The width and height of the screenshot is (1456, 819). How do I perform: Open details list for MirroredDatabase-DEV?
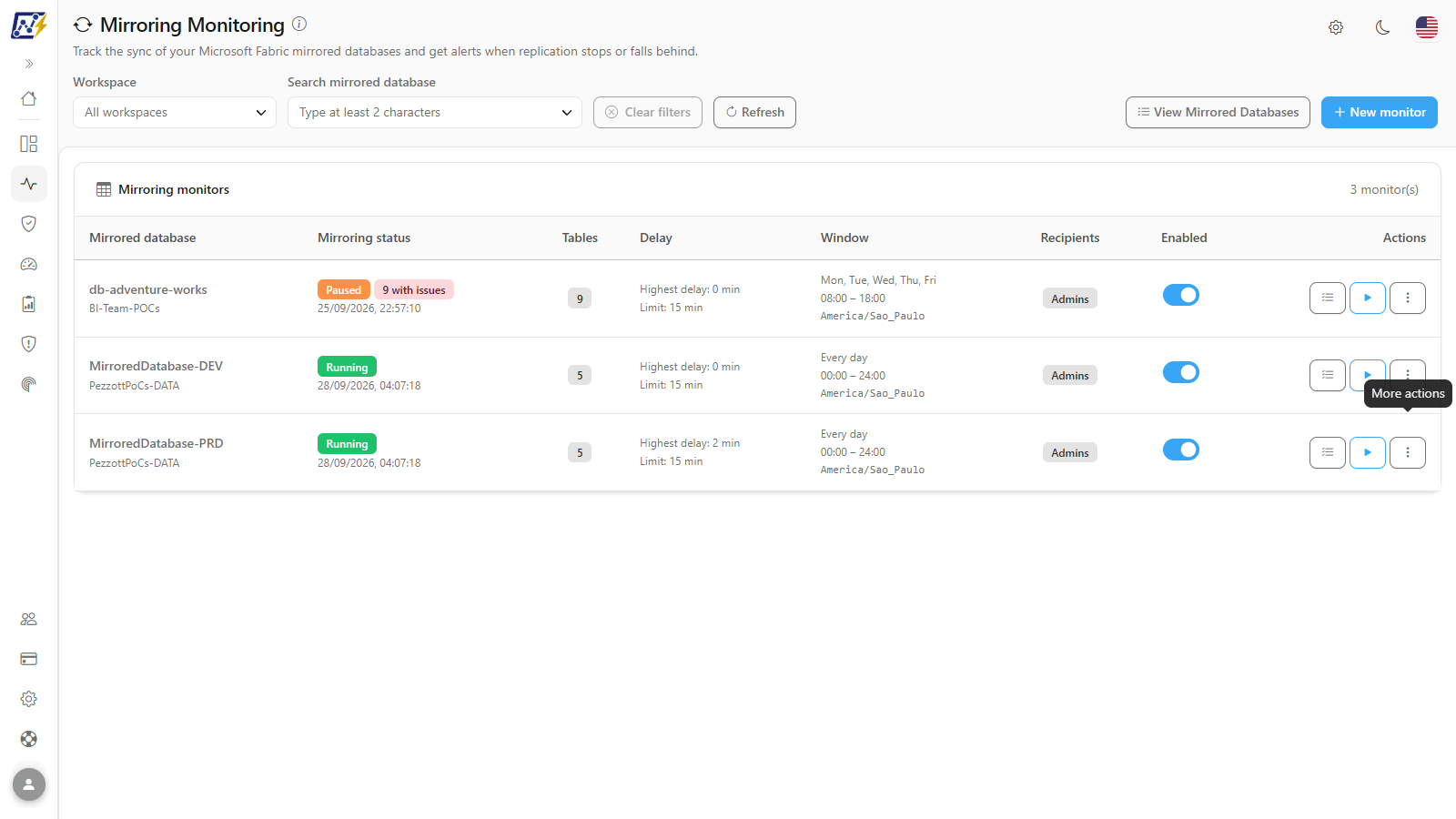1328,375
